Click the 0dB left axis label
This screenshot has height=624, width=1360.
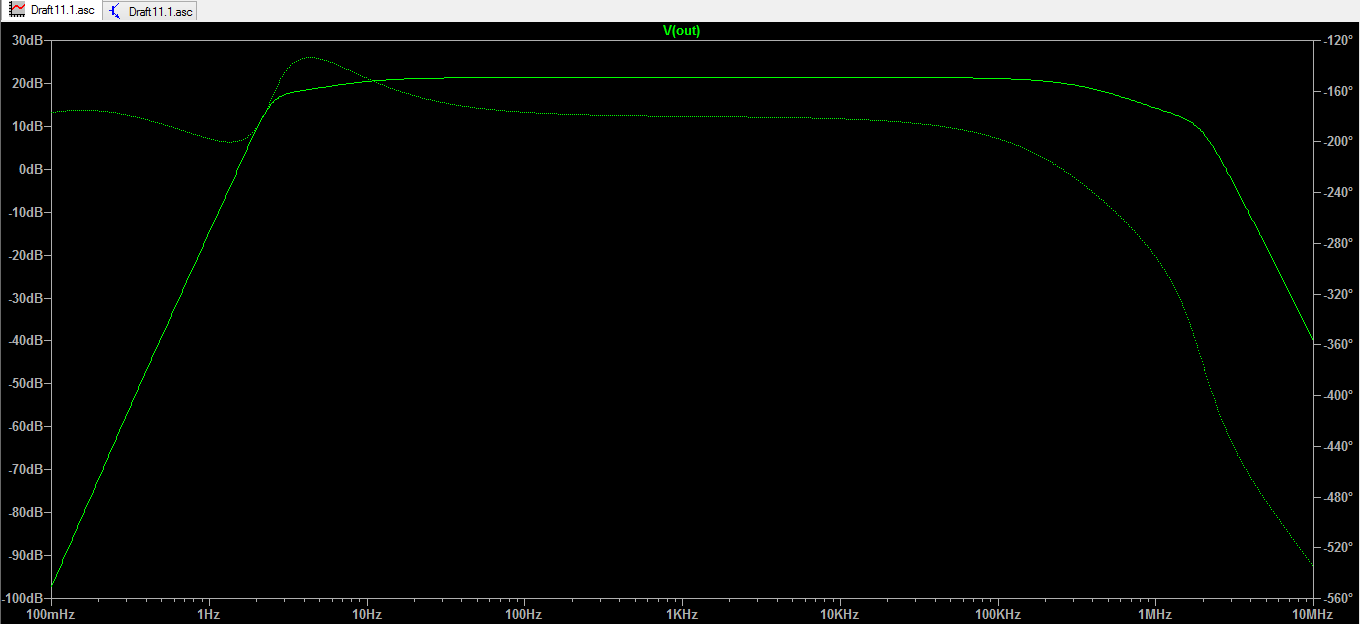coord(31,170)
